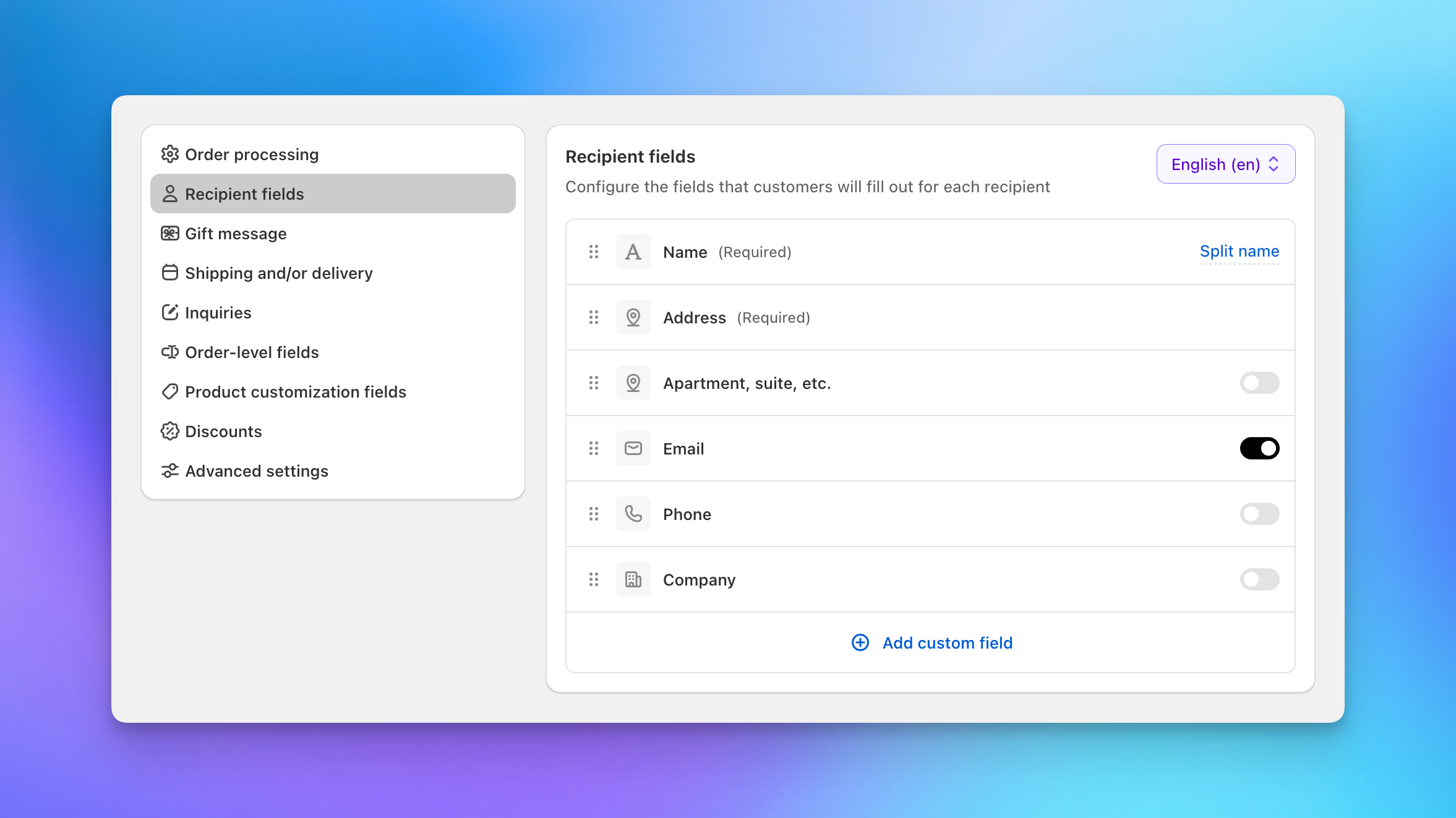Go to Discounts settings
1456x818 pixels.
coord(333,432)
